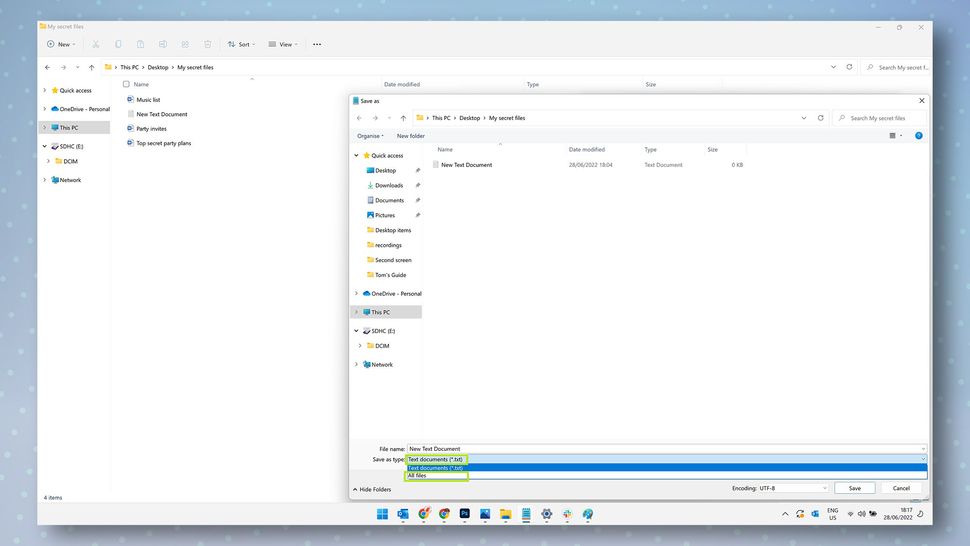Click the Paste icon in File Explorer toolbar

click(140, 45)
